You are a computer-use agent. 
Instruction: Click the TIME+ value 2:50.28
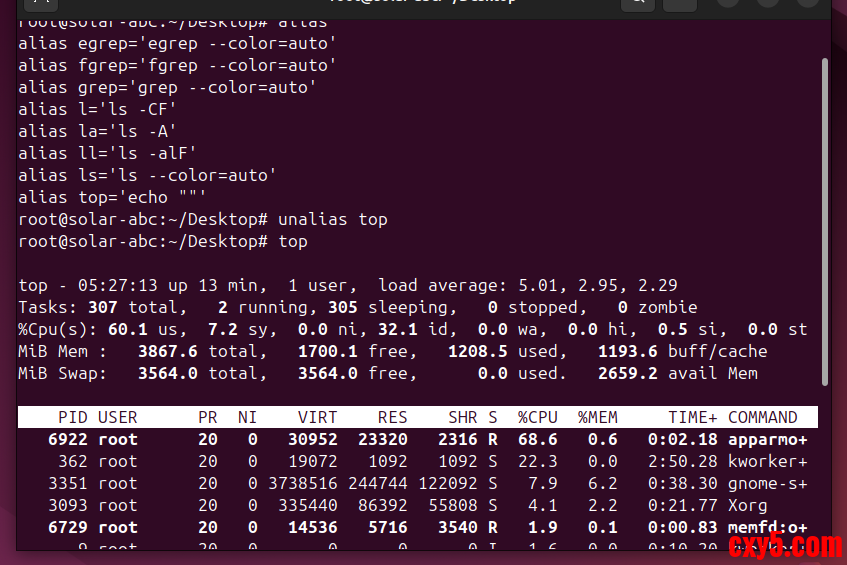coord(682,462)
